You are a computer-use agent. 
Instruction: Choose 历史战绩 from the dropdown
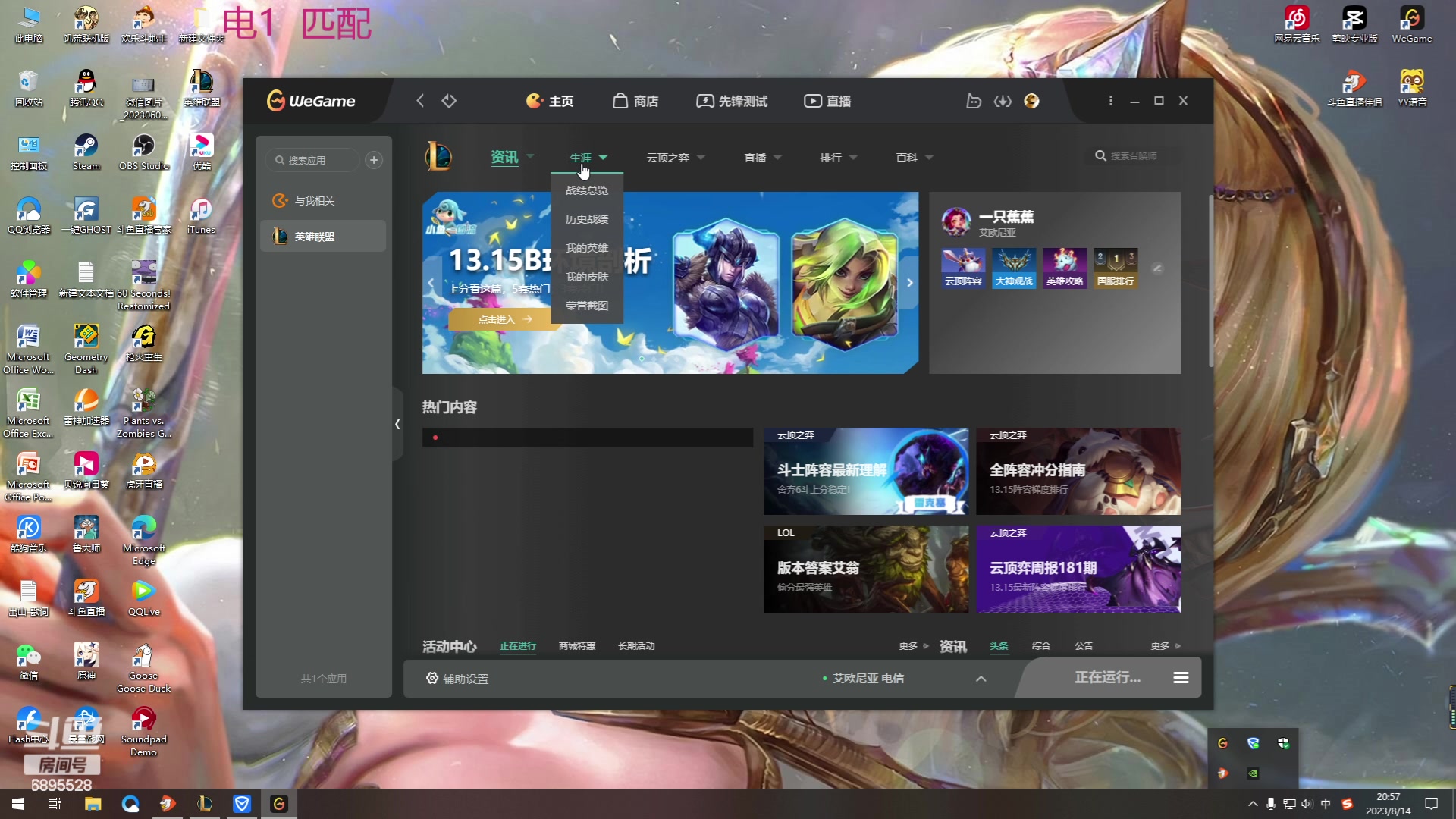pos(587,219)
